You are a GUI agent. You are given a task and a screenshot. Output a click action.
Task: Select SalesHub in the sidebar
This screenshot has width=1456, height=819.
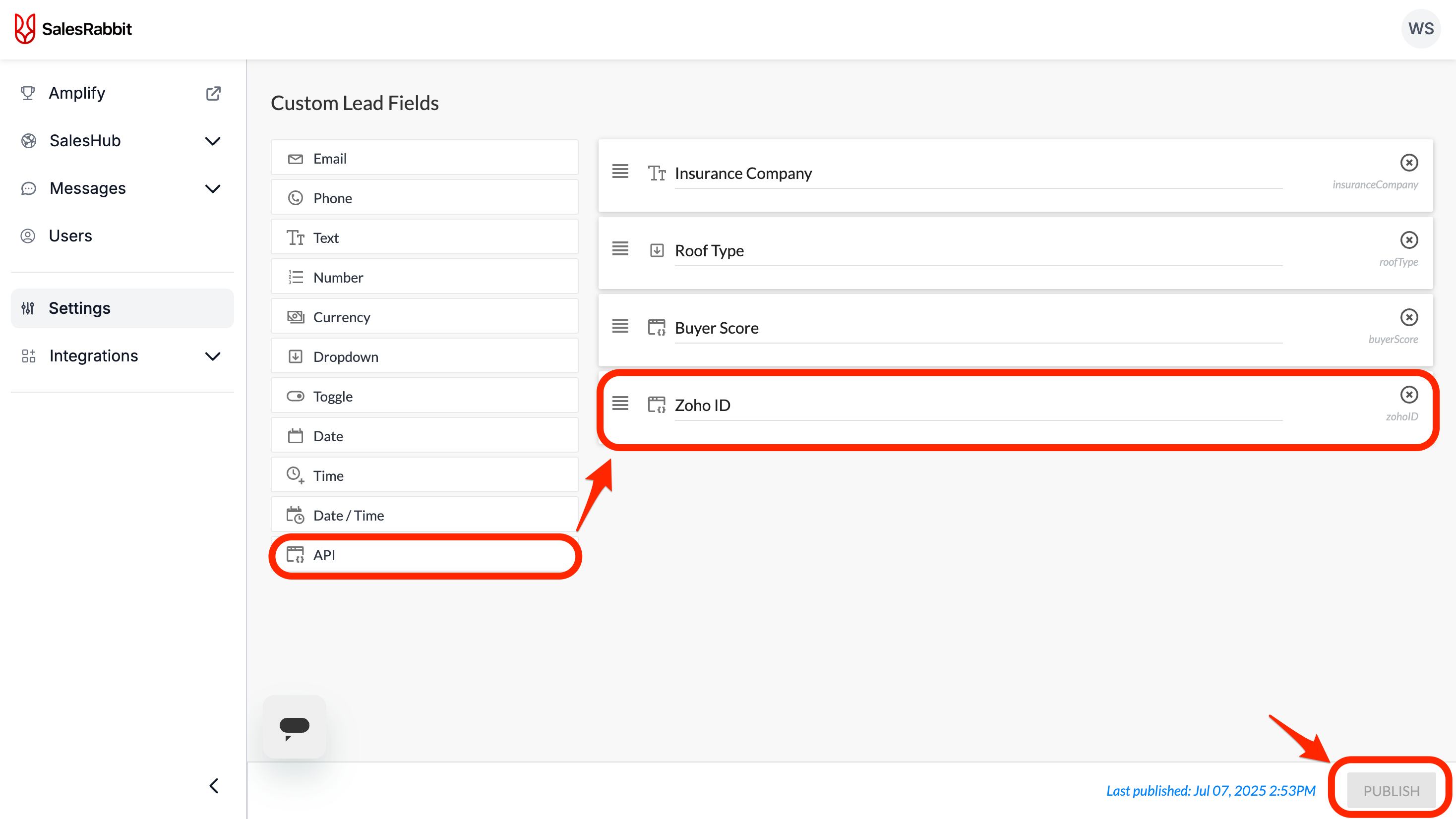coord(85,141)
